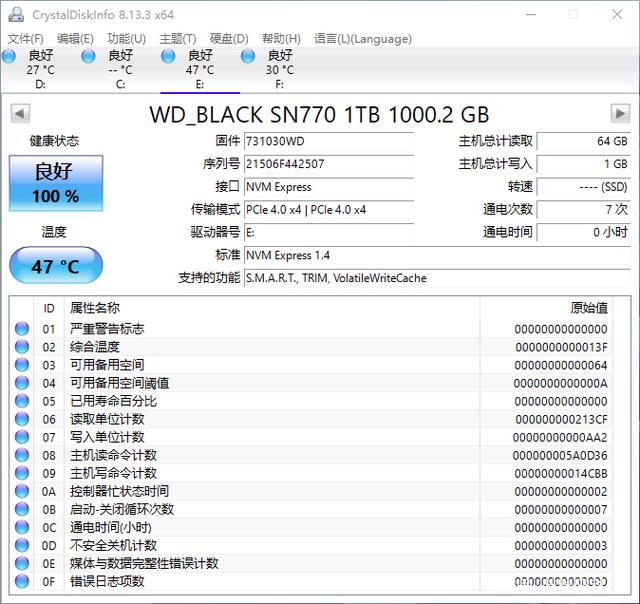This screenshot has height=604, width=640.
Task: Click the transfer mode field PCIe 4.0 x4
Action: 329,210
